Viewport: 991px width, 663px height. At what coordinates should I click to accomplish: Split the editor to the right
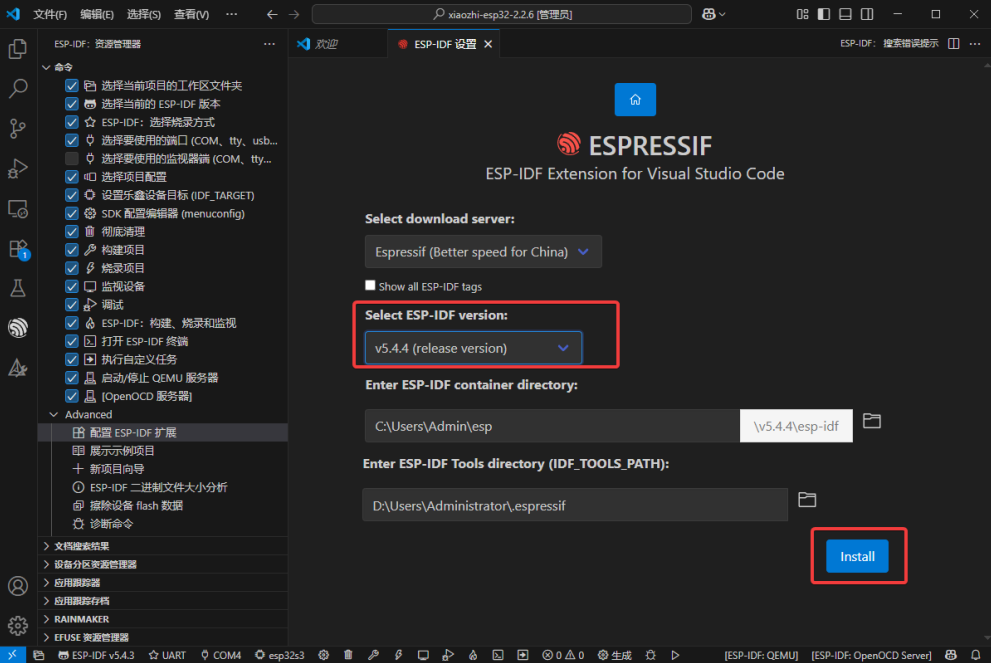(954, 44)
